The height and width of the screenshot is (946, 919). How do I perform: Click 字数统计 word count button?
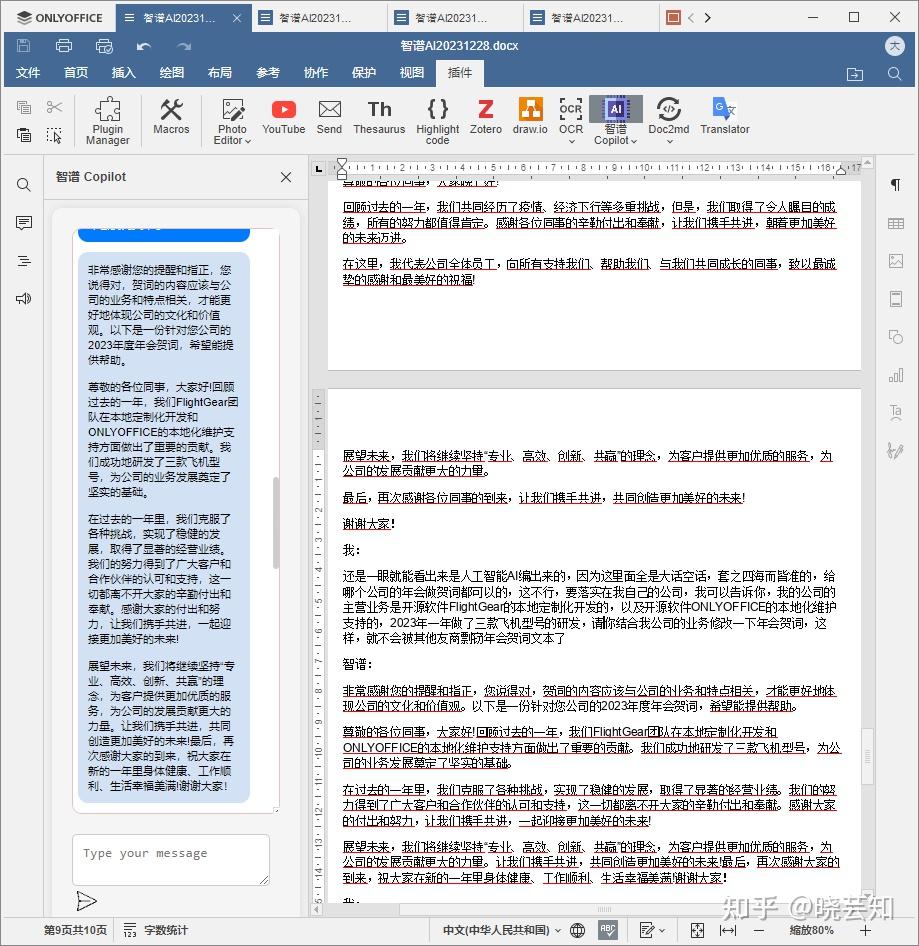click(x=156, y=930)
